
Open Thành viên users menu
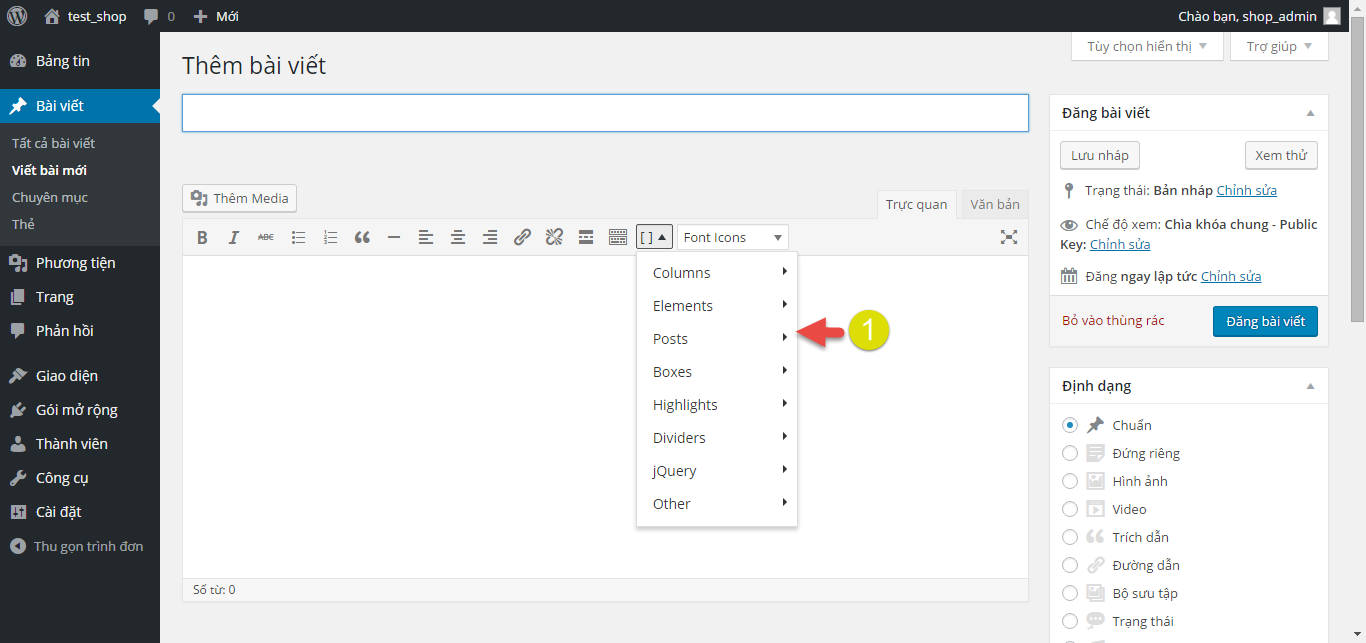click(80, 444)
